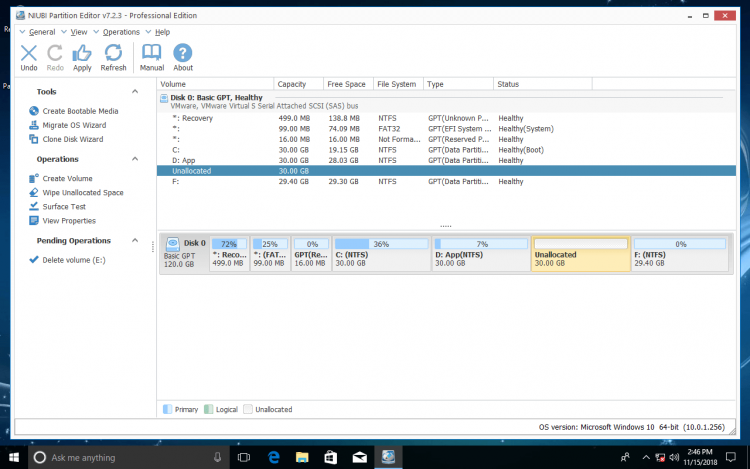Click the View Properties link

(69, 221)
